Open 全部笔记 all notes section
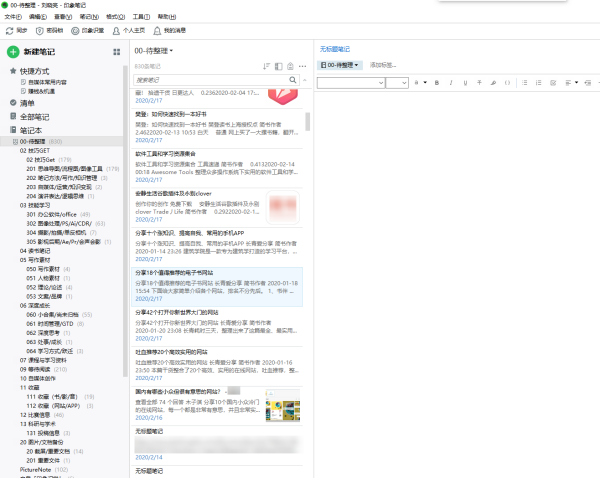 coord(29,117)
